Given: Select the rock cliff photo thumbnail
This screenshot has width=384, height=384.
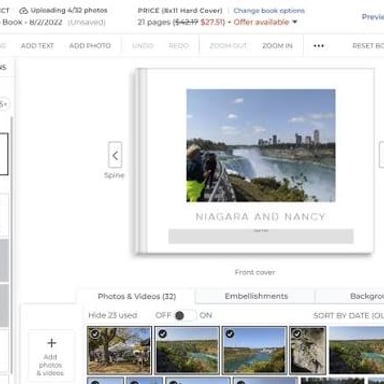Looking at the screenshot, I should coord(308,350).
